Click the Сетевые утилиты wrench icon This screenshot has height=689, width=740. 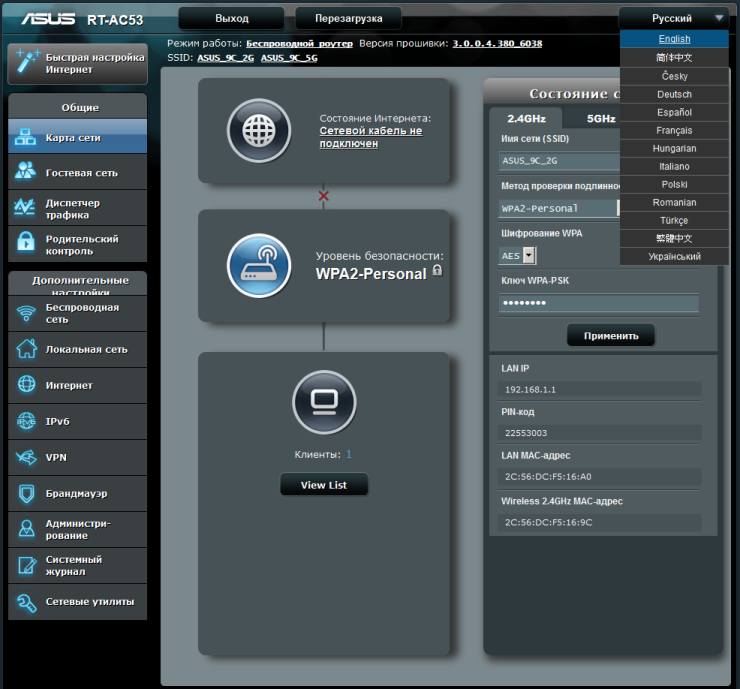coord(26,602)
